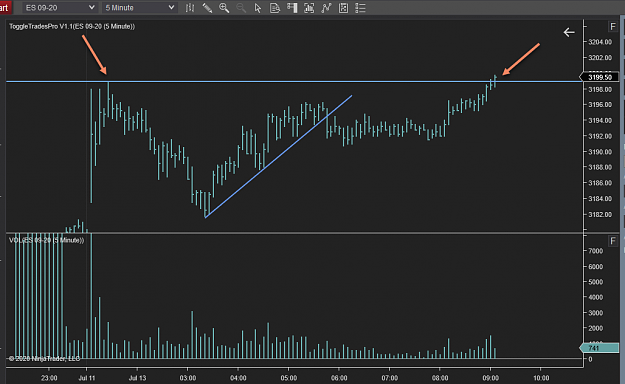This screenshot has height=384, width=625.
Task: Open the Strategies icon
Action: 343,8
